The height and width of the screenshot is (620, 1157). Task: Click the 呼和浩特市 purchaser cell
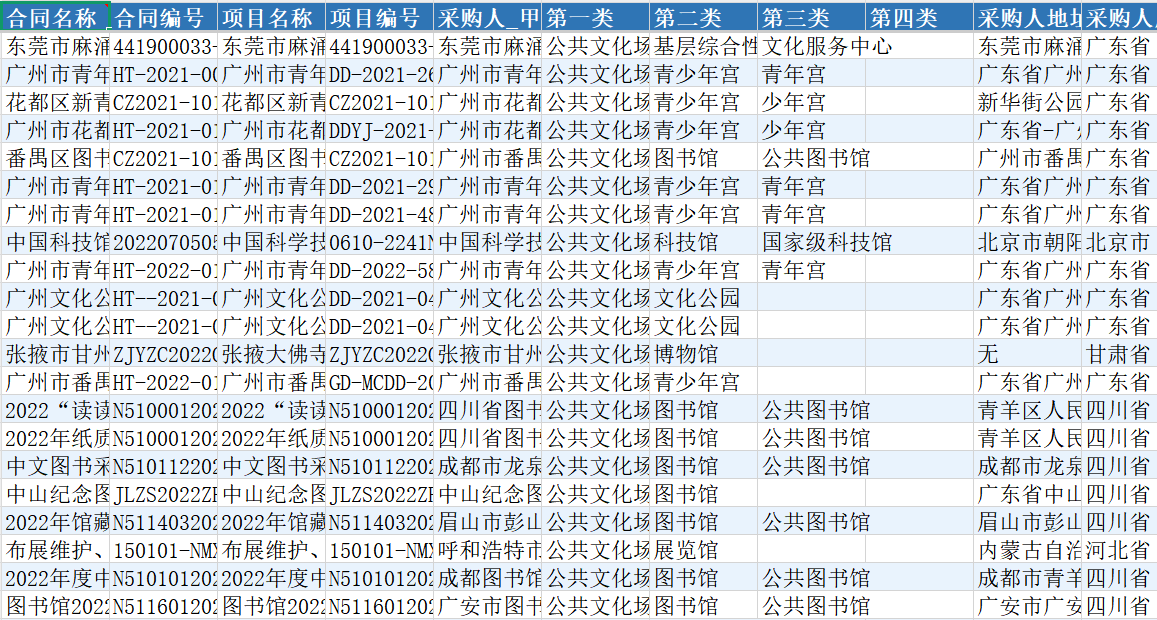point(488,550)
